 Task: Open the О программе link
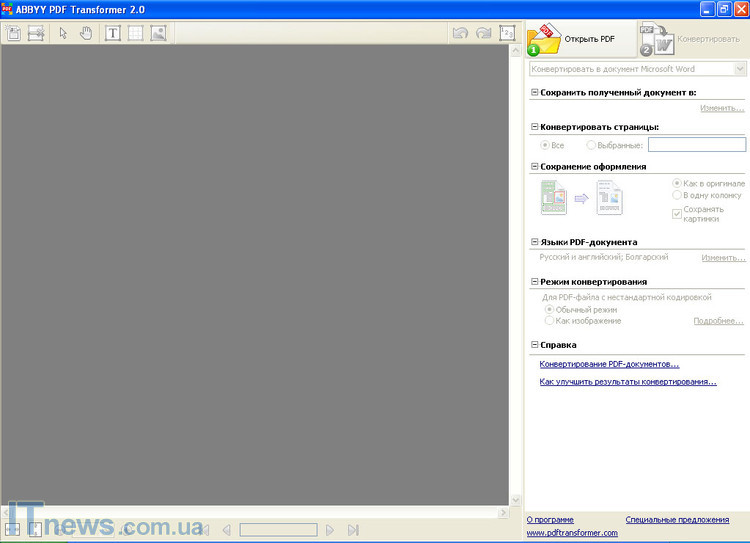point(550,520)
